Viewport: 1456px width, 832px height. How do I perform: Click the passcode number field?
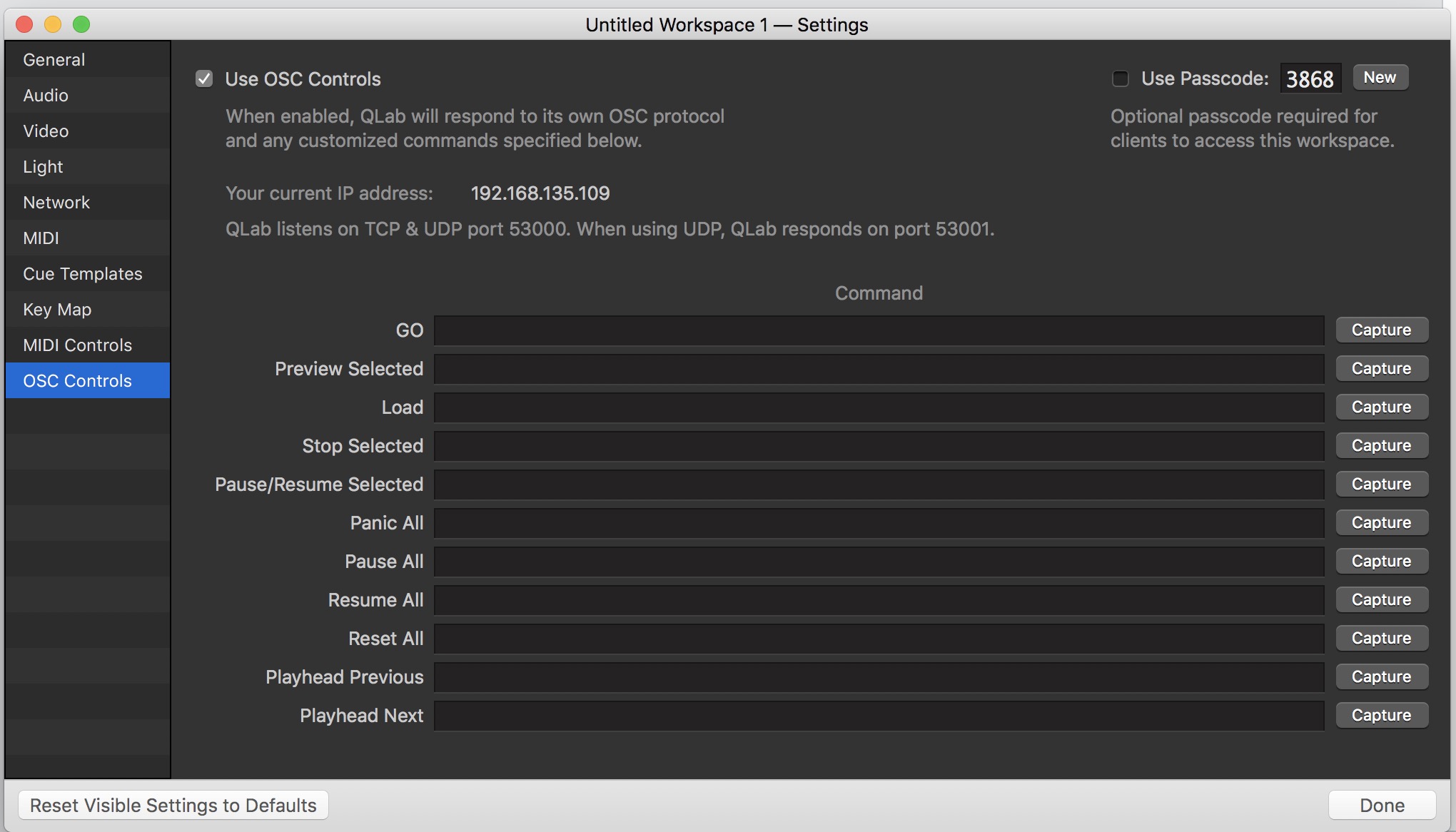1310,78
